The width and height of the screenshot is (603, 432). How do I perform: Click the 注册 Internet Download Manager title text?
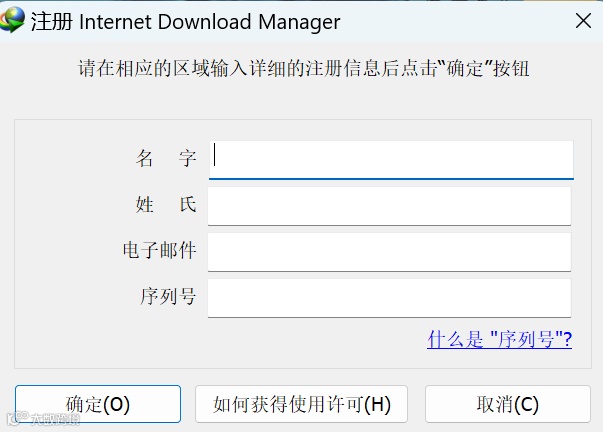pyautogui.click(x=185, y=21)
